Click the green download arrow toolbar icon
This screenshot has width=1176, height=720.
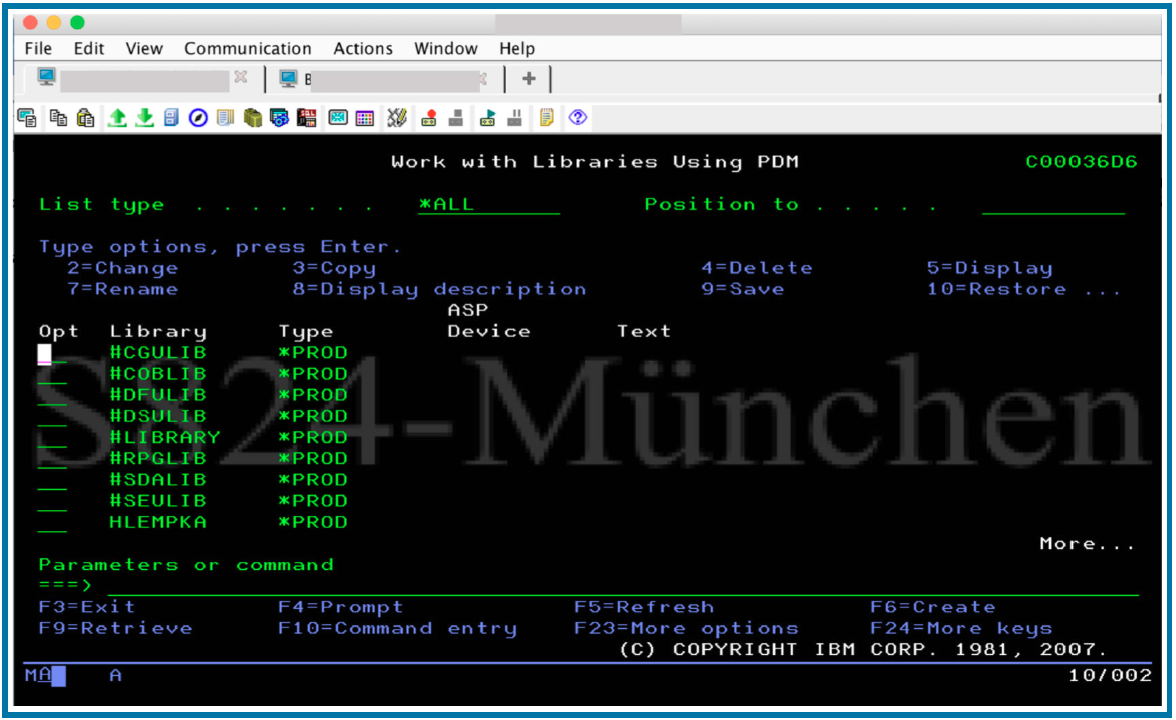point(144,118)
